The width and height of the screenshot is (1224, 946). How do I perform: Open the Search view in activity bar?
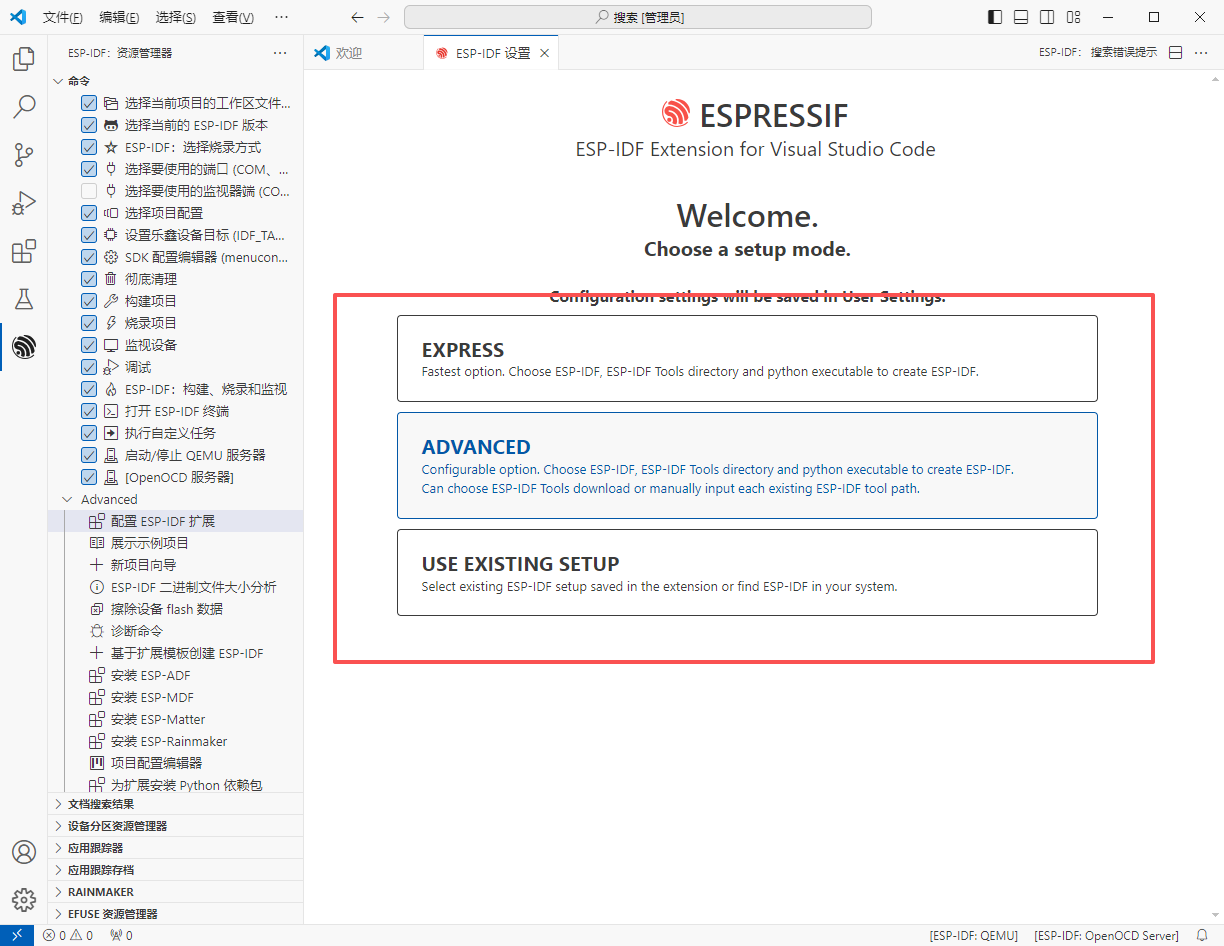[23, 107]
